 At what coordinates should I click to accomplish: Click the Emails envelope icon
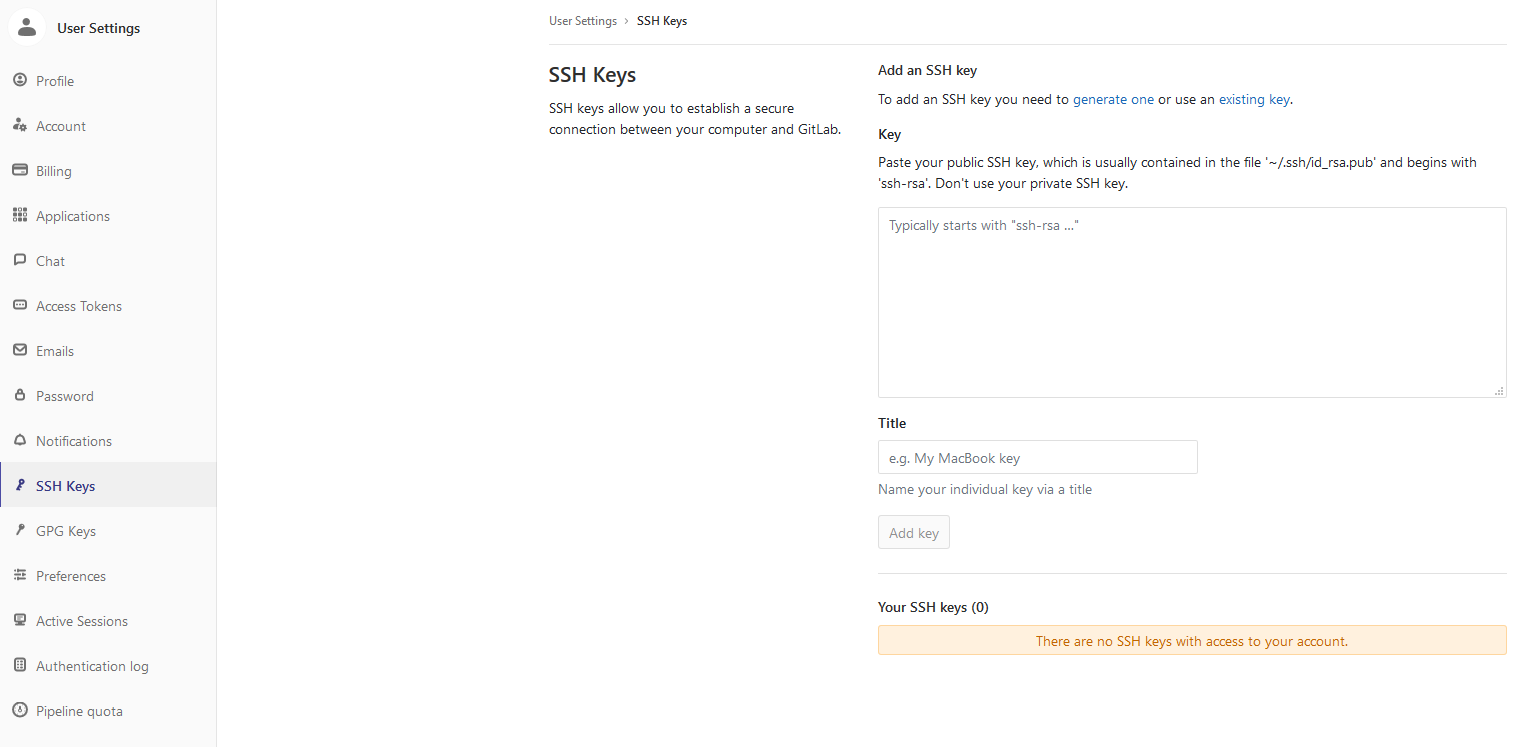[20, 351]
